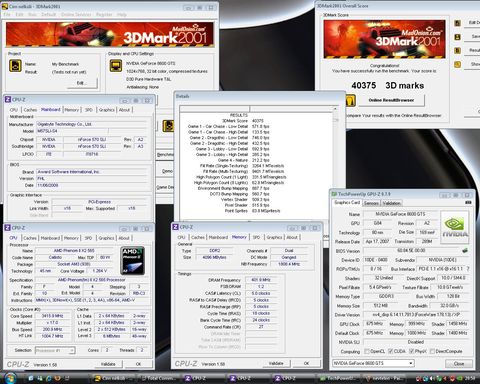Click the 40375 3D marks score text
The height and width of the screenshot is (384, 480).
387,86
